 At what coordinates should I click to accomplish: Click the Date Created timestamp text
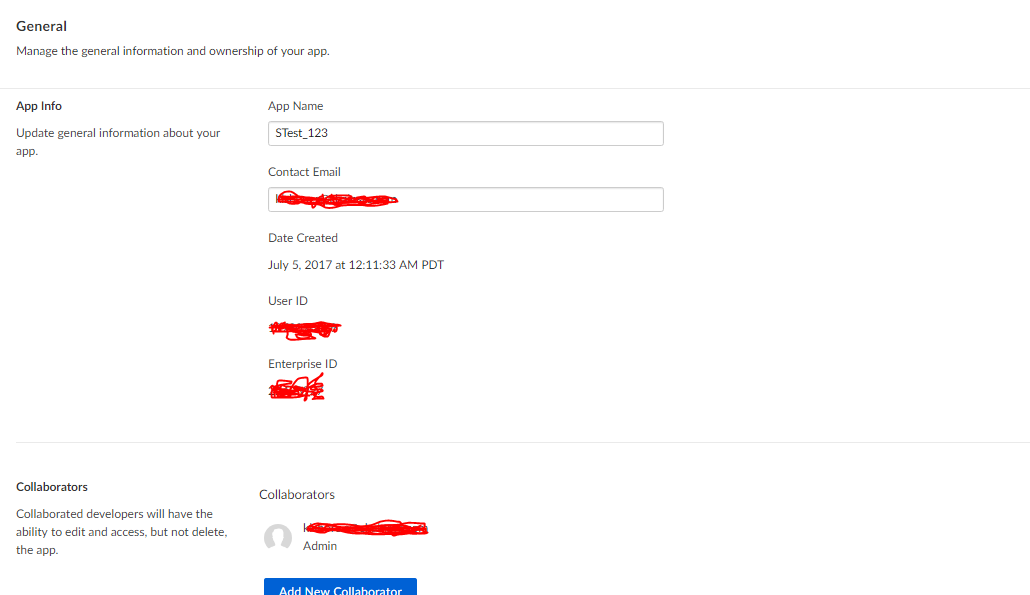click(x=355, y=264)
